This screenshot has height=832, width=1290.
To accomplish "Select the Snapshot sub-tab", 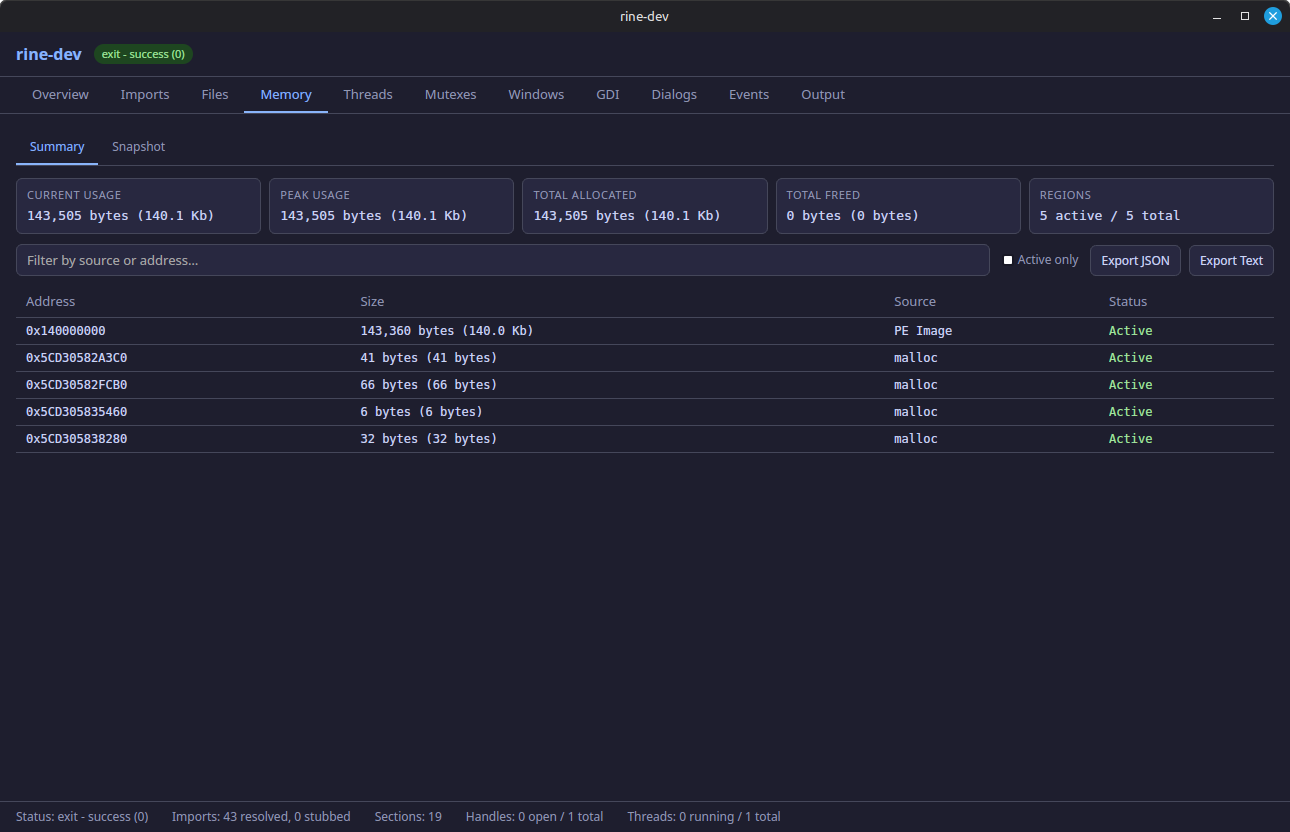I will 138,146.
